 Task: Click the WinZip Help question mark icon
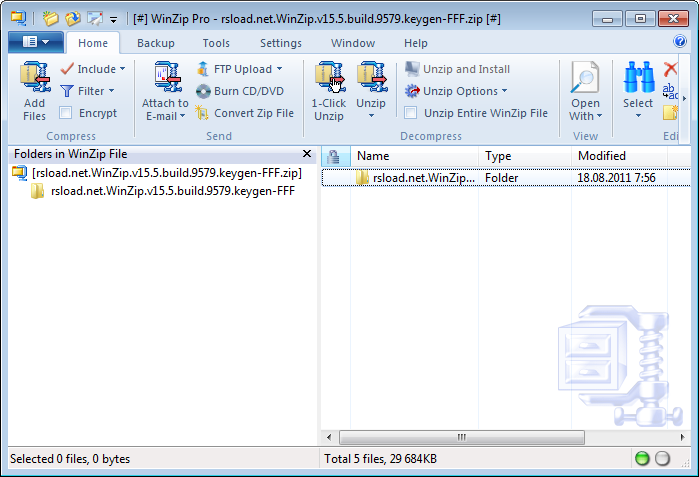(680, 41)
